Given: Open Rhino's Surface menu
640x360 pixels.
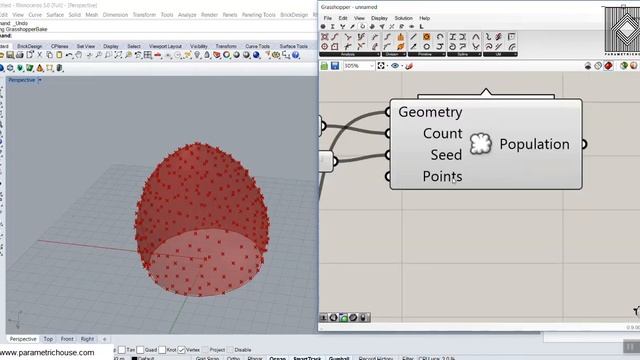Looking at the screenshot, I should click(55, 15).
